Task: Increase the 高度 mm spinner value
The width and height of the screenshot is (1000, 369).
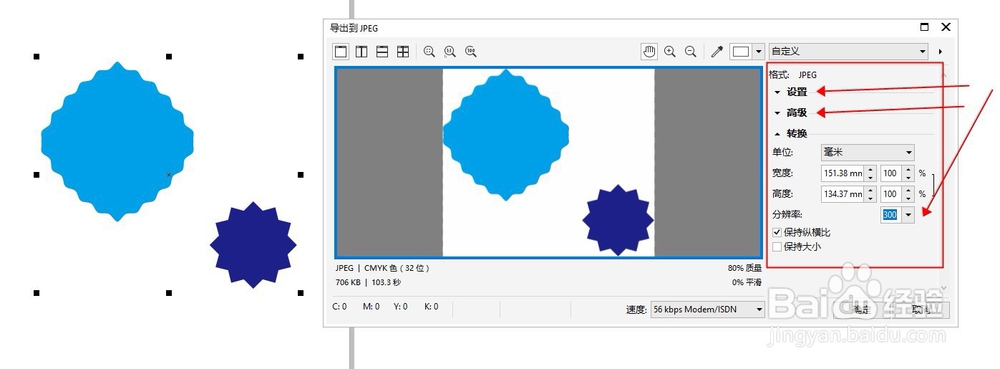Action: (870, 190)
